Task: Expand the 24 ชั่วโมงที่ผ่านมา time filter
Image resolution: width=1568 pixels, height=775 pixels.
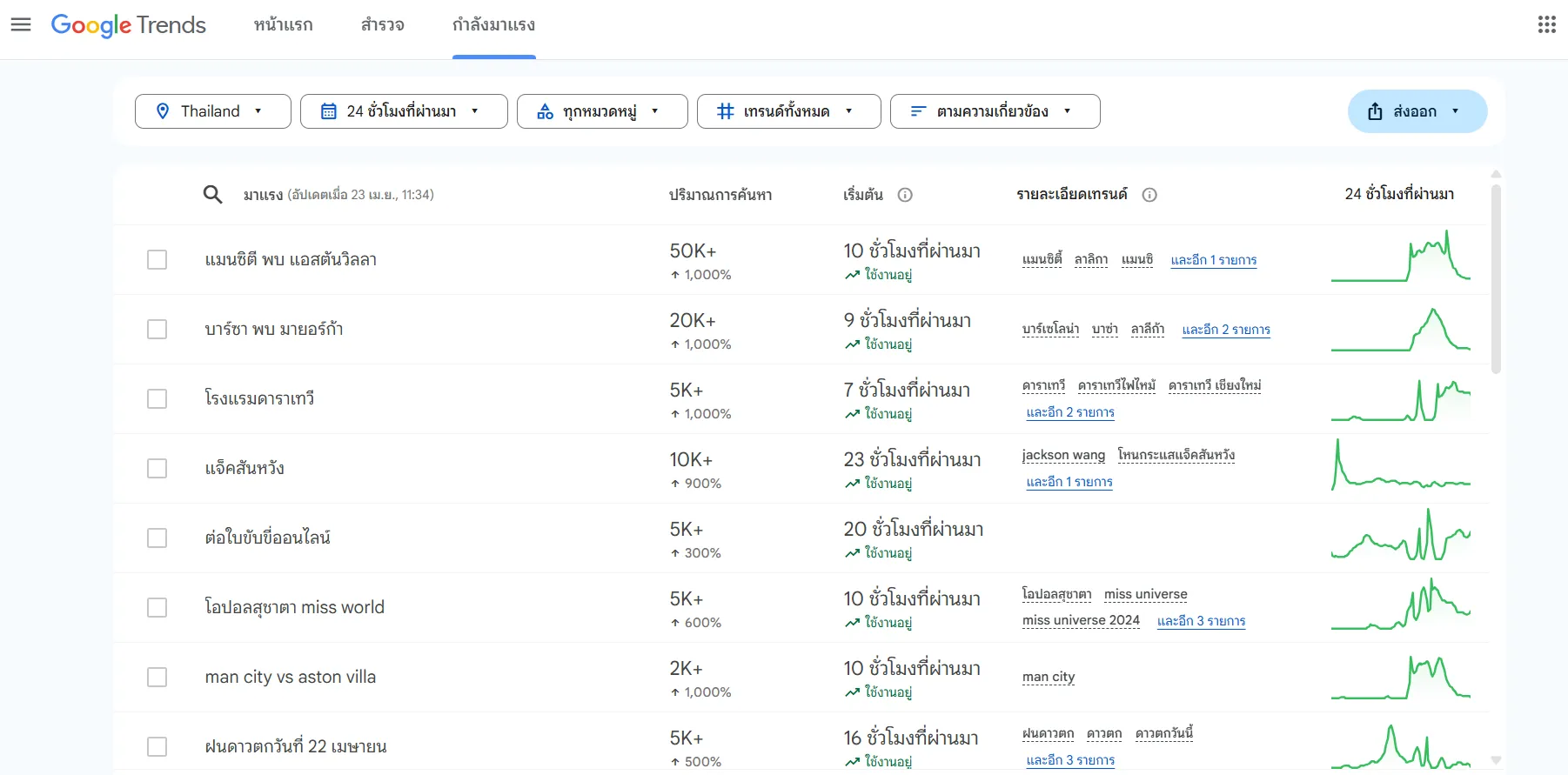Action: click(x=403, y=111)
